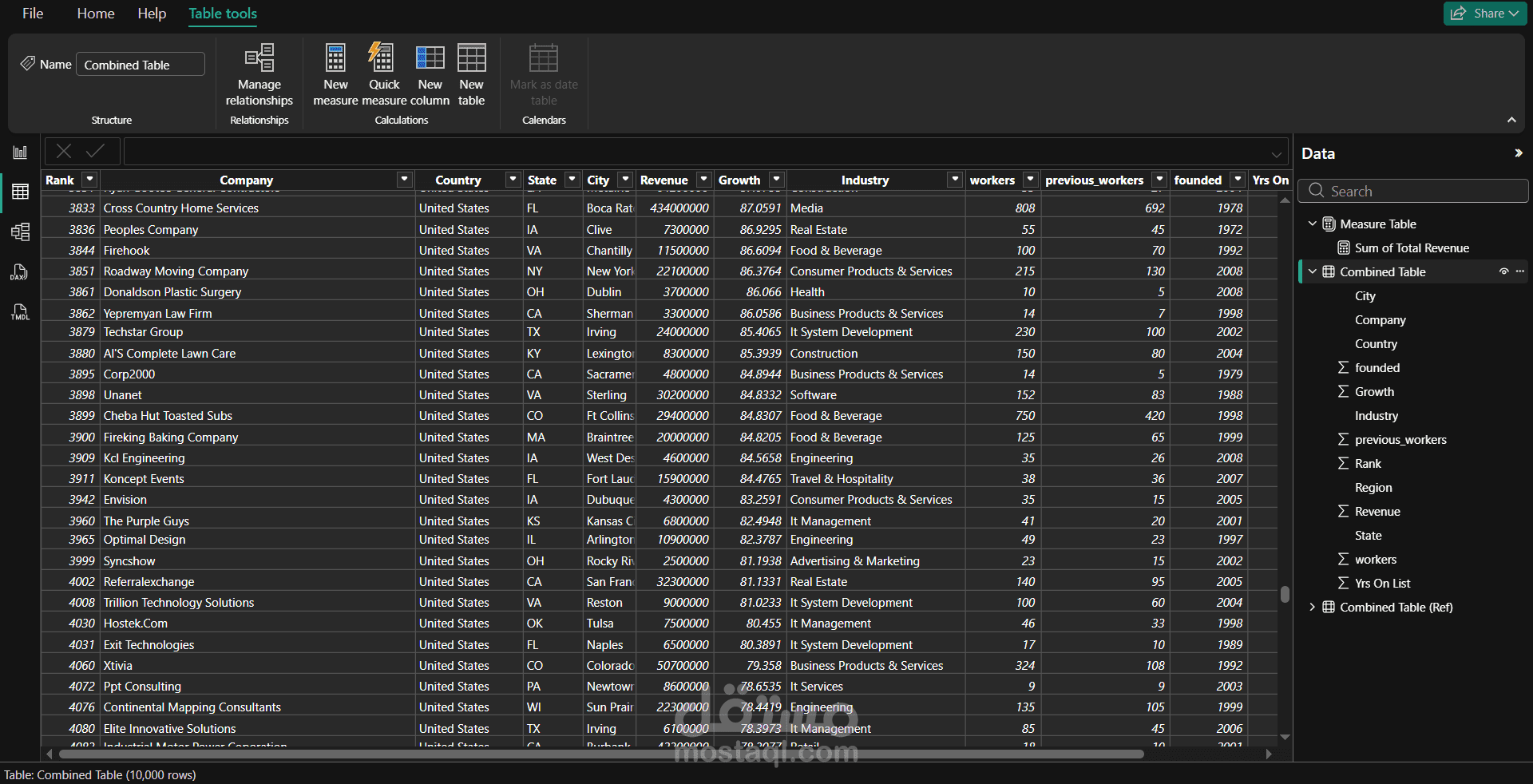Screen dimensions: 1533x784
Task: Click the Data pane Search box
Action: [x=1413, y=191]
